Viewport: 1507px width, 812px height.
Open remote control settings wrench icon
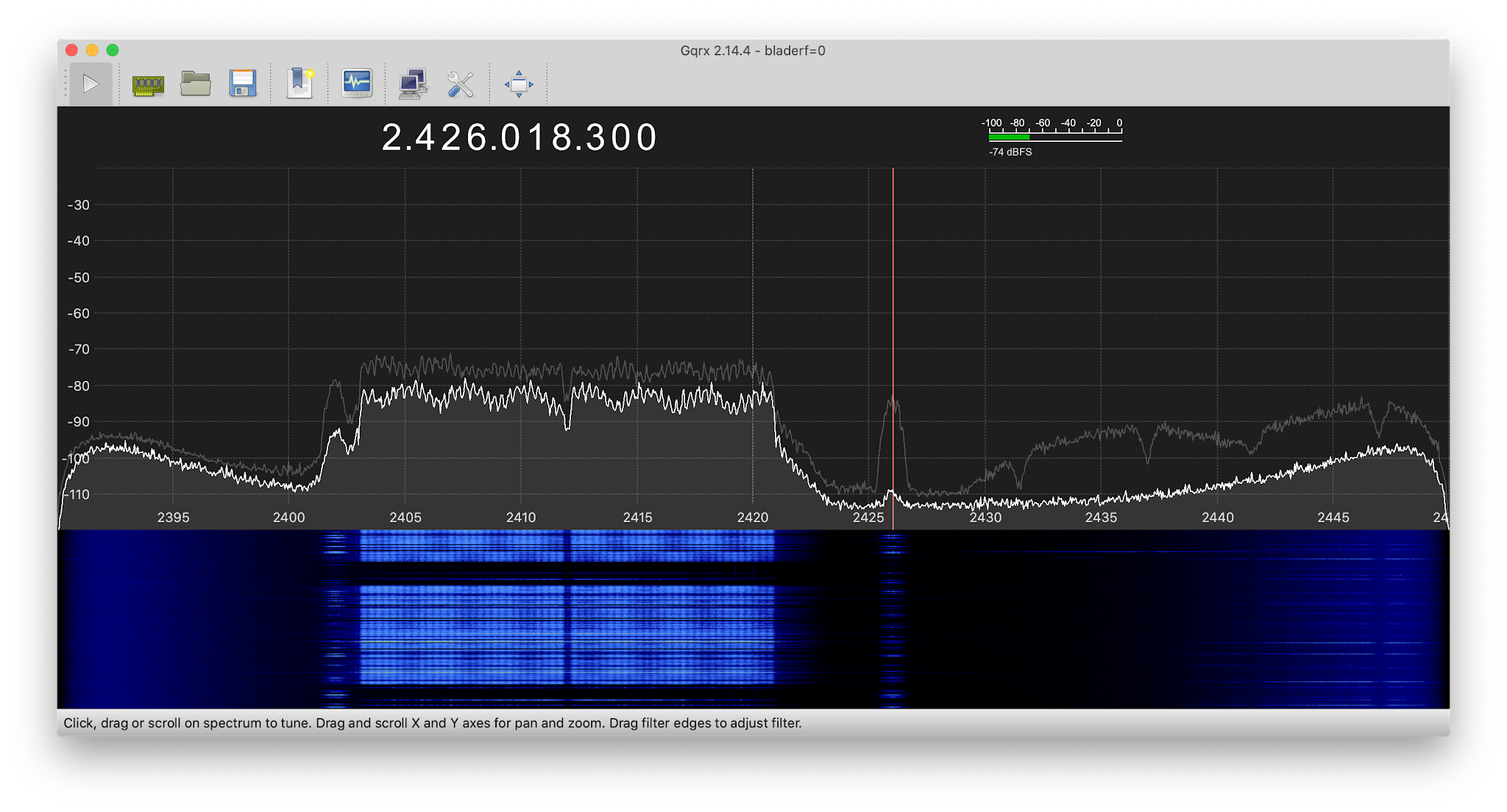(x=461, y=85)
